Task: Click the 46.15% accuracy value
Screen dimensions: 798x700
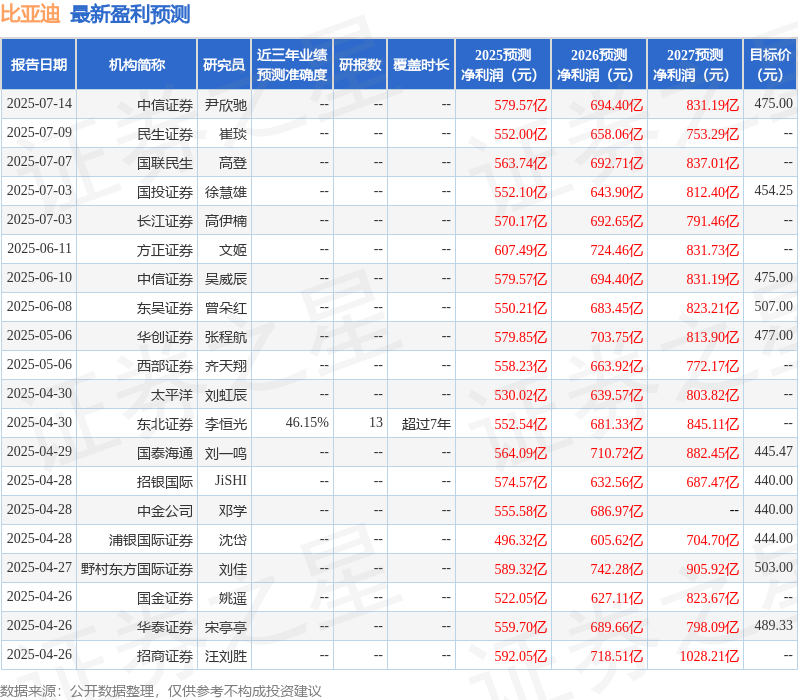Action: (x=307, y=423)
